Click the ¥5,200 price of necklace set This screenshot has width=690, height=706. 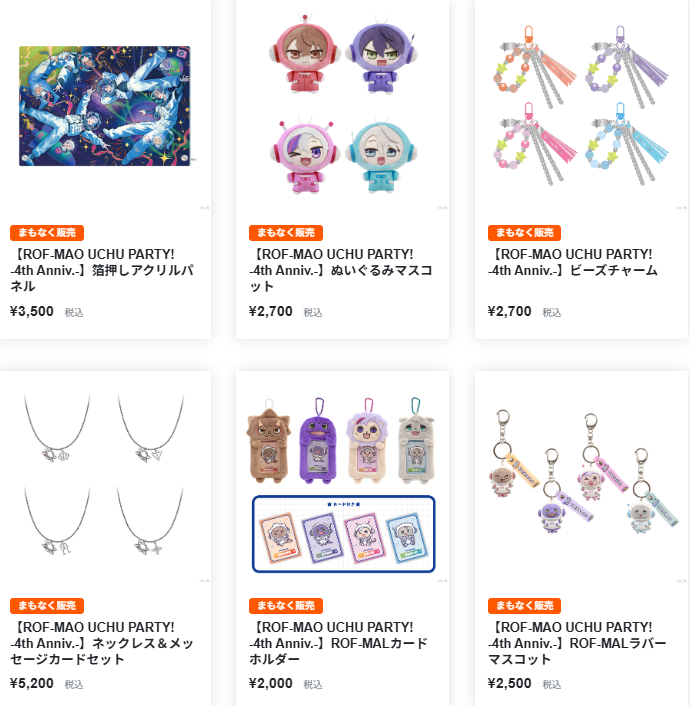(x=32, y=683)
